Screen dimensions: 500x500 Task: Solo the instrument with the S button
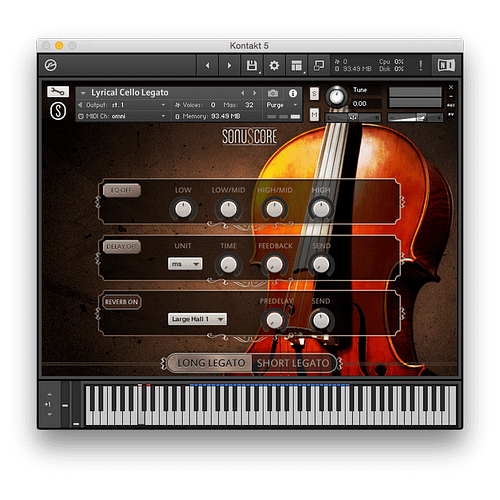click(314, 94)
